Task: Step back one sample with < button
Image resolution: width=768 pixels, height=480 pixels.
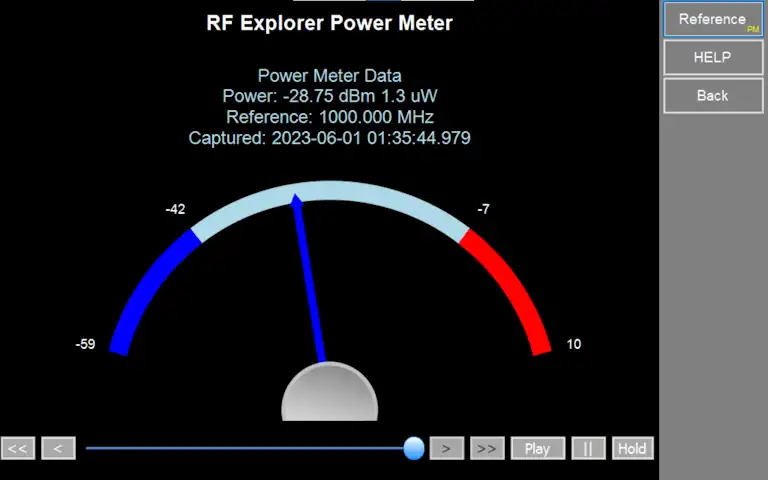Action: (x=58, y=448)
